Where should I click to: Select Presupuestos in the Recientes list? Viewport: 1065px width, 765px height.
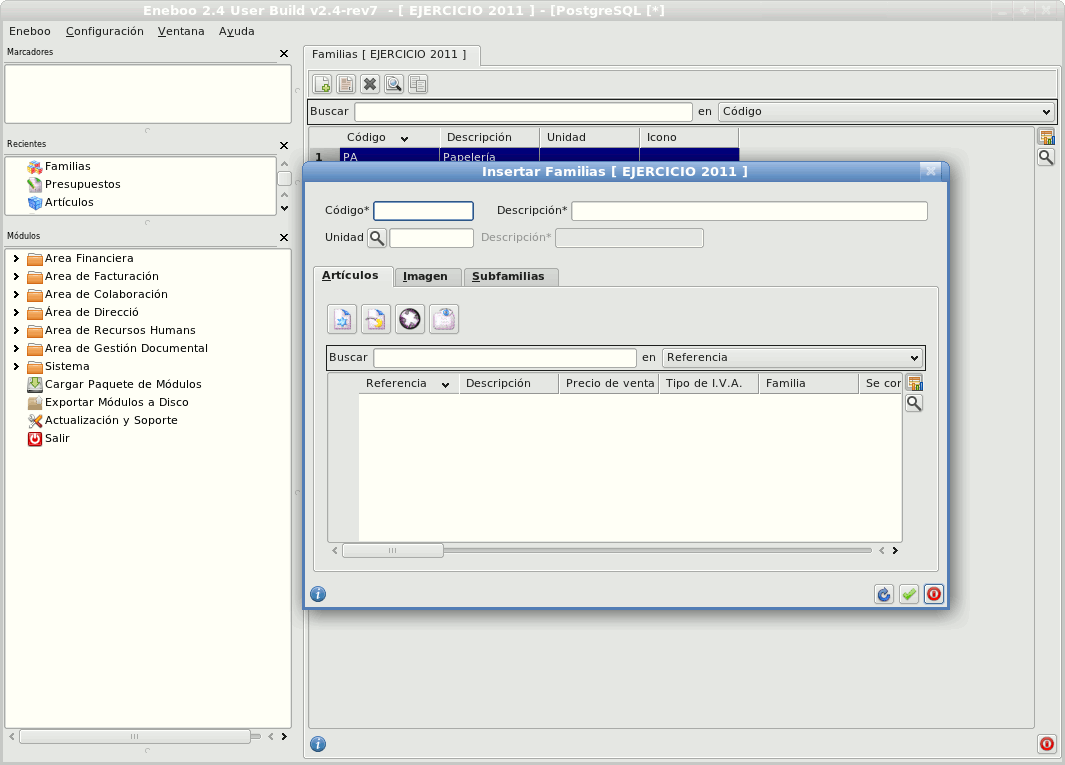coord(82,184)
